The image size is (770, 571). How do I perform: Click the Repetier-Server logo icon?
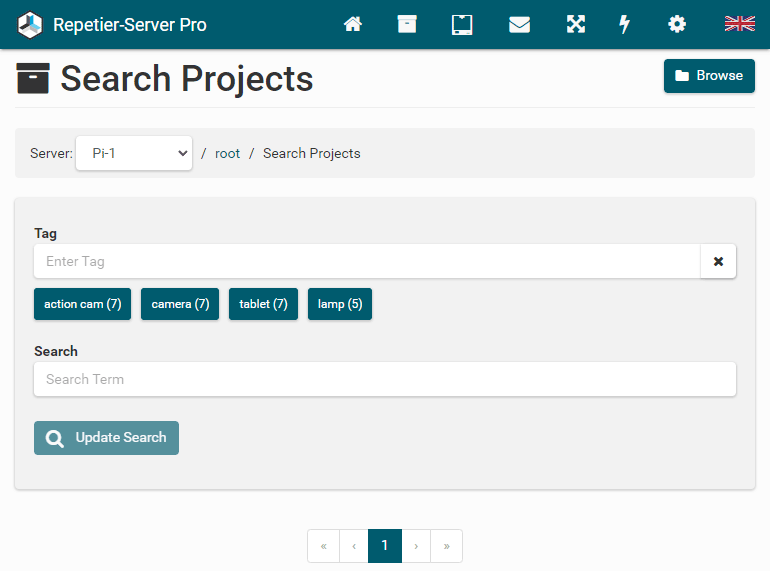coord(31,24)
